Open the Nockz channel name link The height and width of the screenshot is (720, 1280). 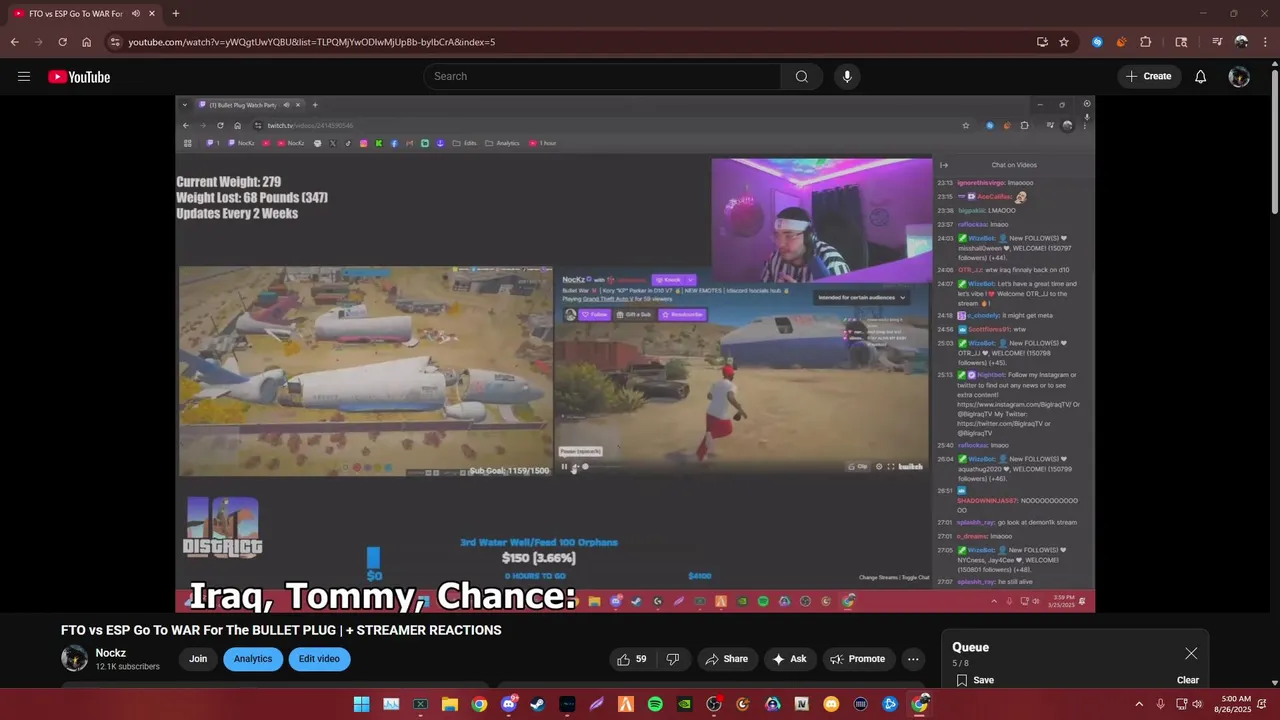coord(111,653)
